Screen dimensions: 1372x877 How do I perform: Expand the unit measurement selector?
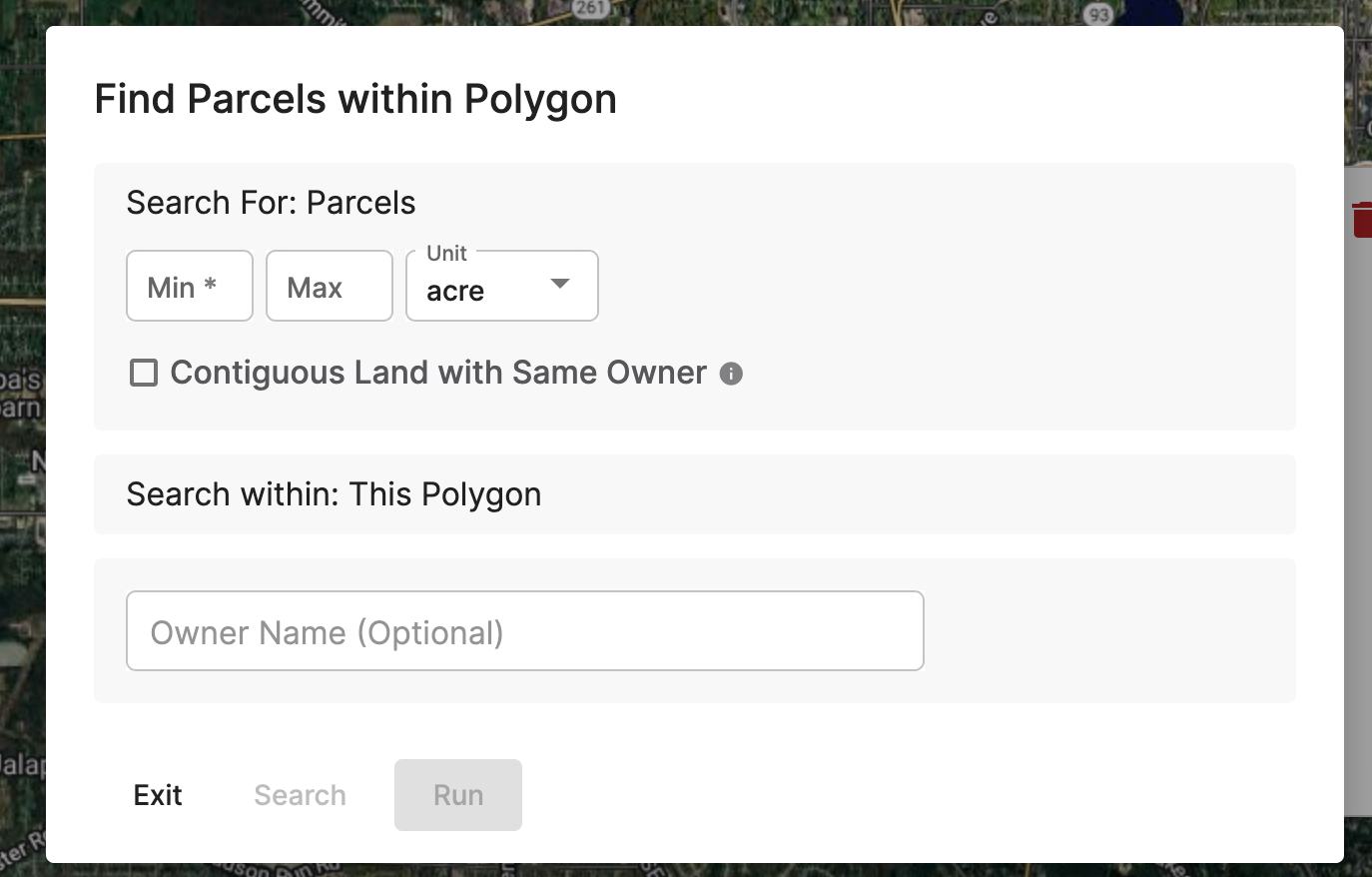[x=501, y=285]
